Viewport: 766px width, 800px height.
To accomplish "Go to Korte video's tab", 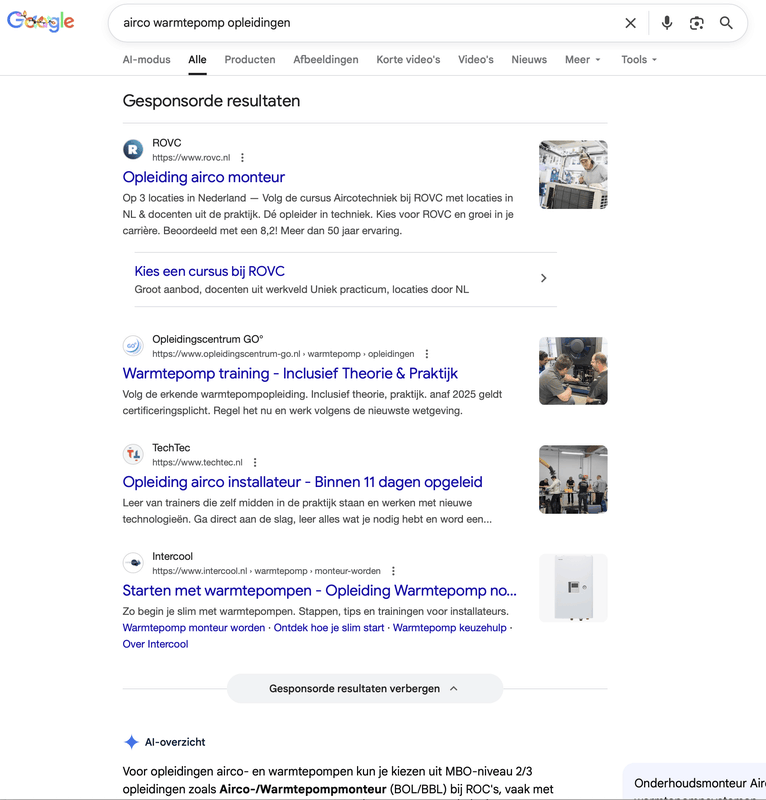I will click(x=408, y=60).
